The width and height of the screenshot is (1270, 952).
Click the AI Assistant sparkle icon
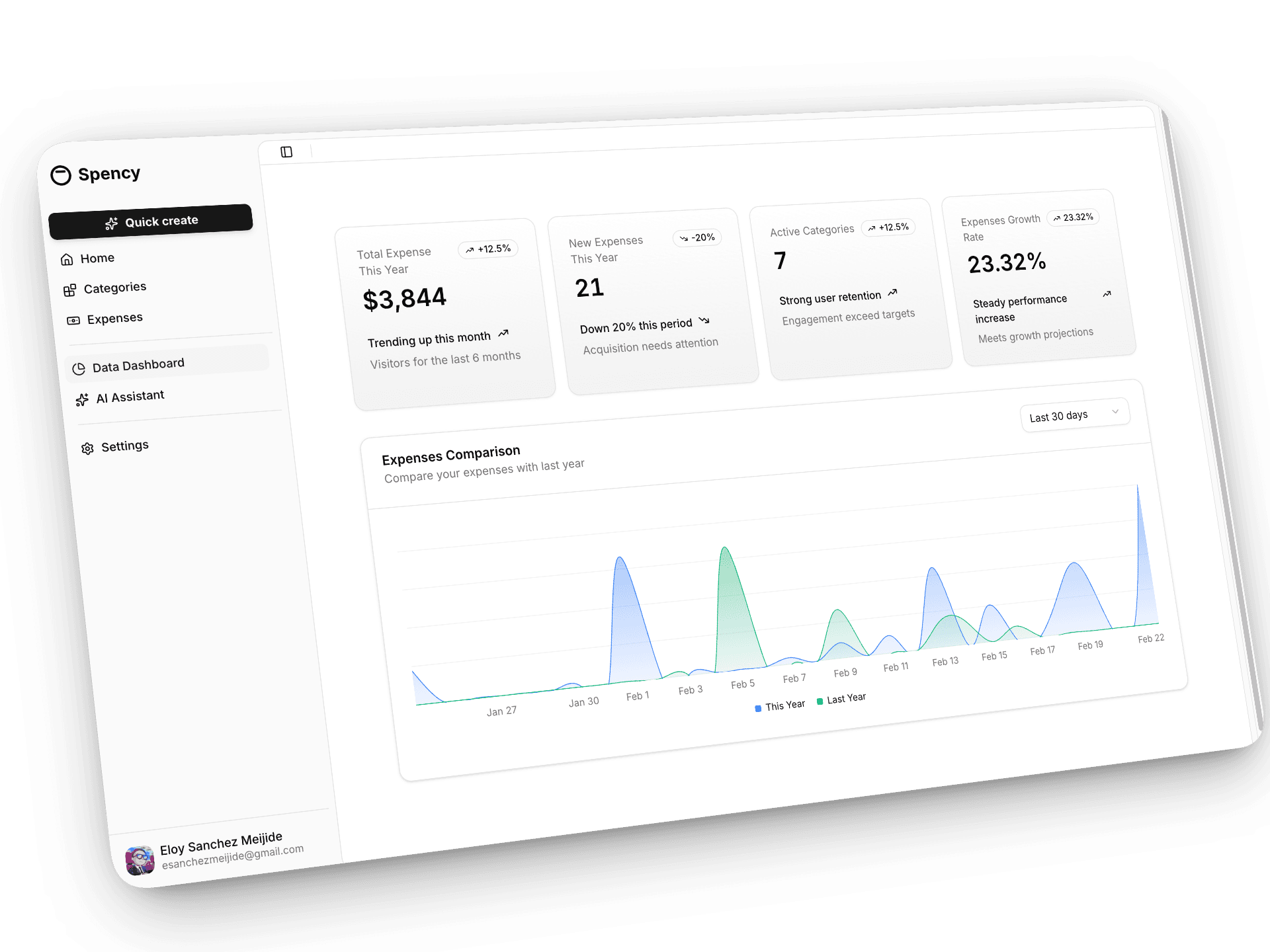(x=82, y=400)
